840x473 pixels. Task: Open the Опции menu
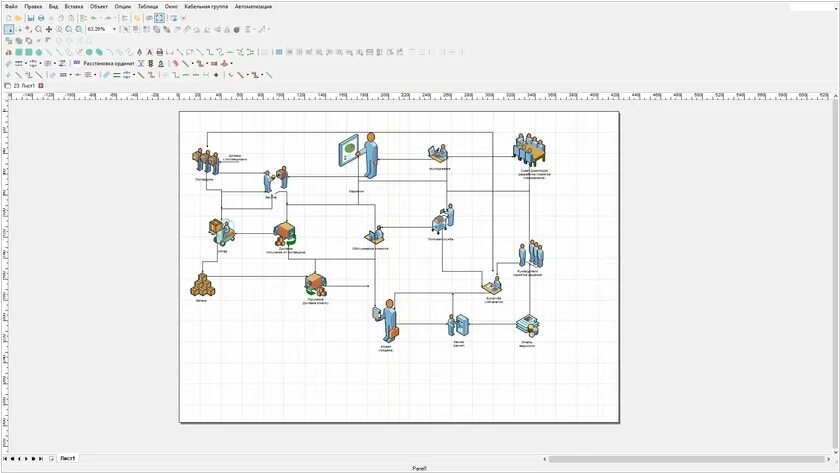tap(123, 6)
